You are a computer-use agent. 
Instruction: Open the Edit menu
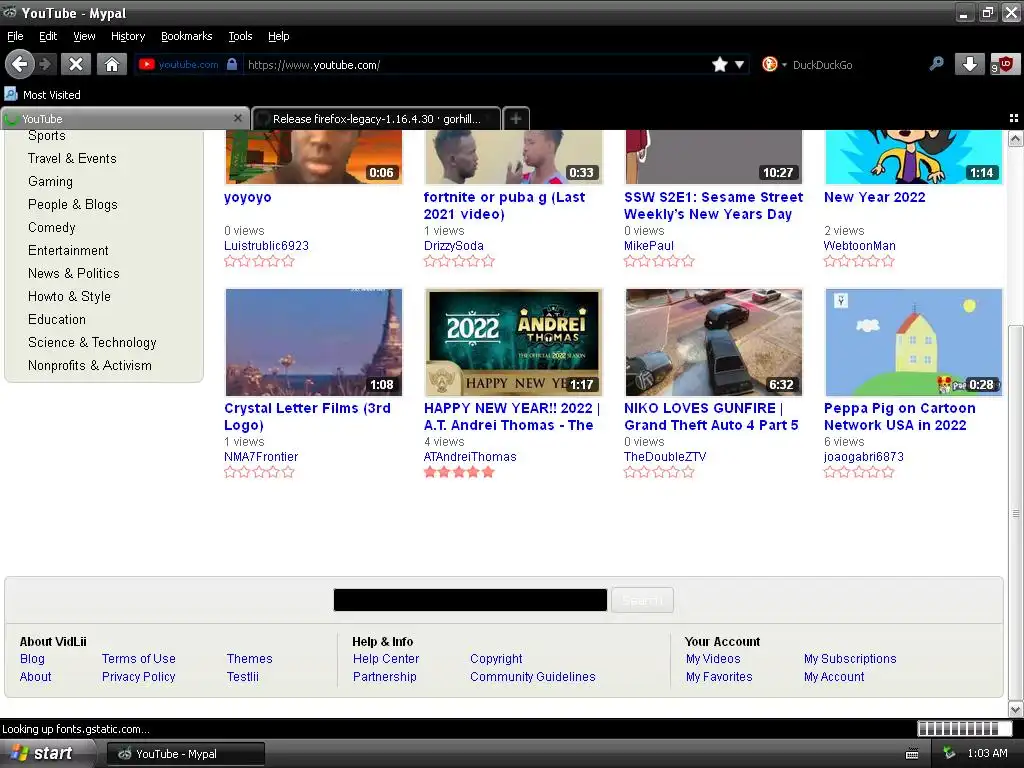48,36
